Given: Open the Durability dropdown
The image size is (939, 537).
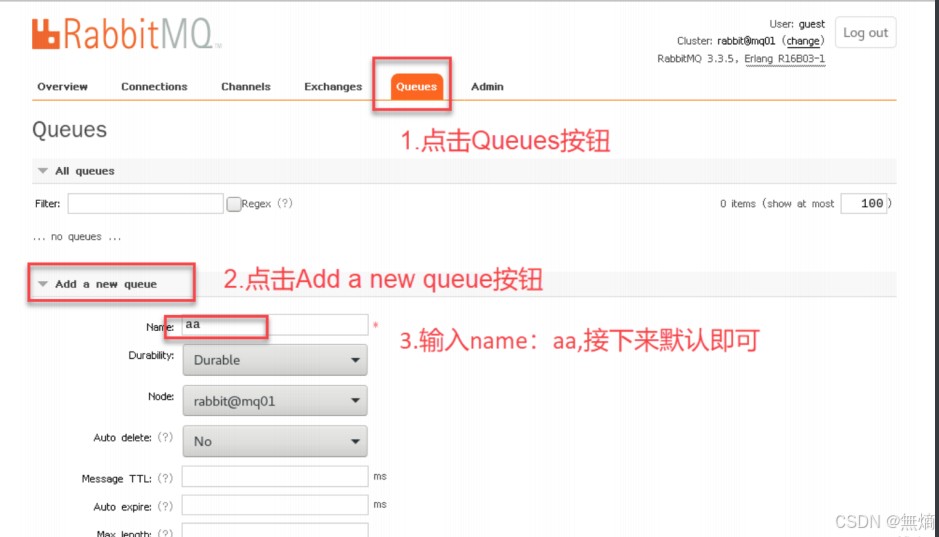Looking at the screenshot, I should pos(275,360).
